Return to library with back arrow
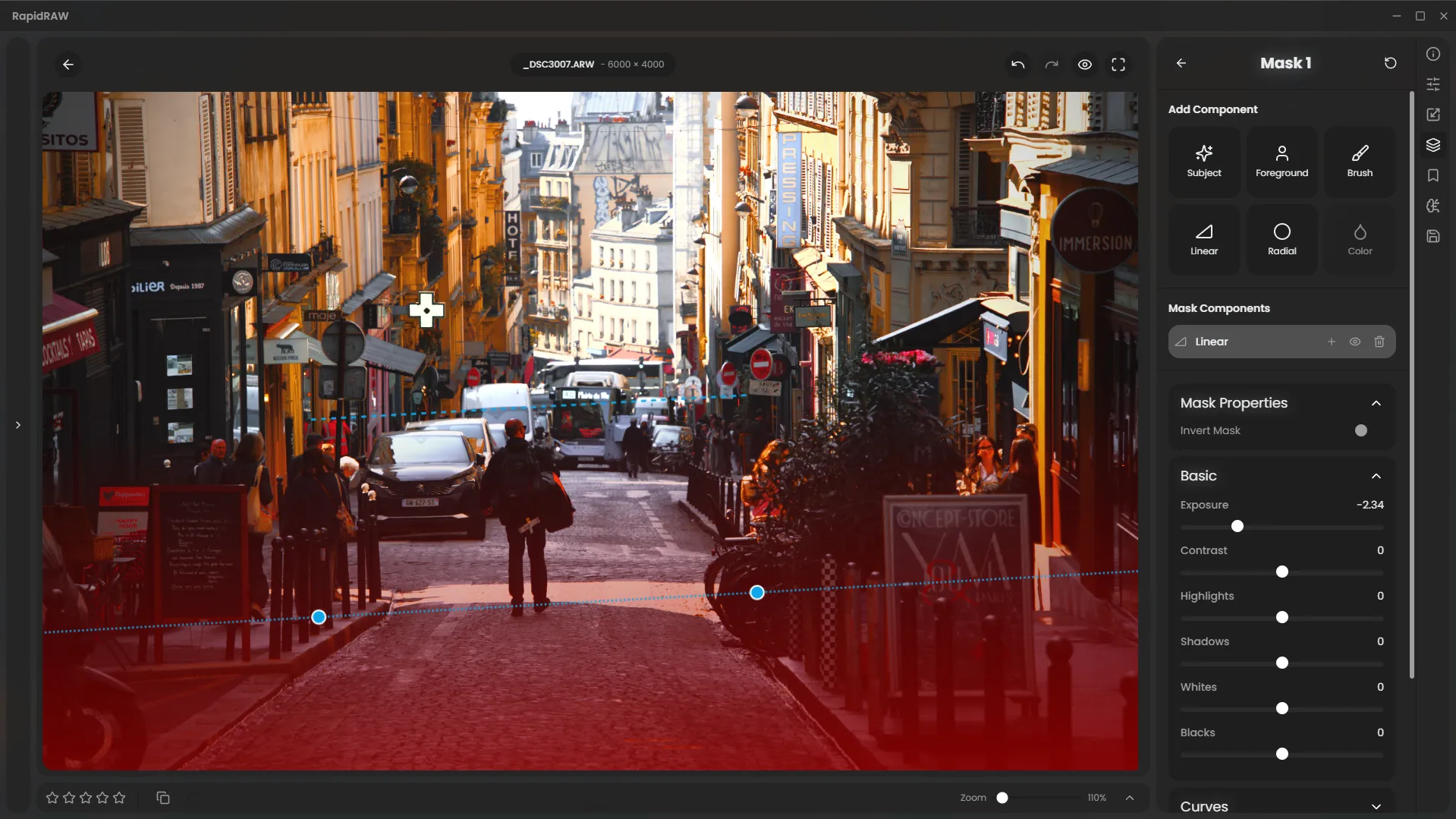The height and width of the screenshot is (819, 1456). (68, 65)
